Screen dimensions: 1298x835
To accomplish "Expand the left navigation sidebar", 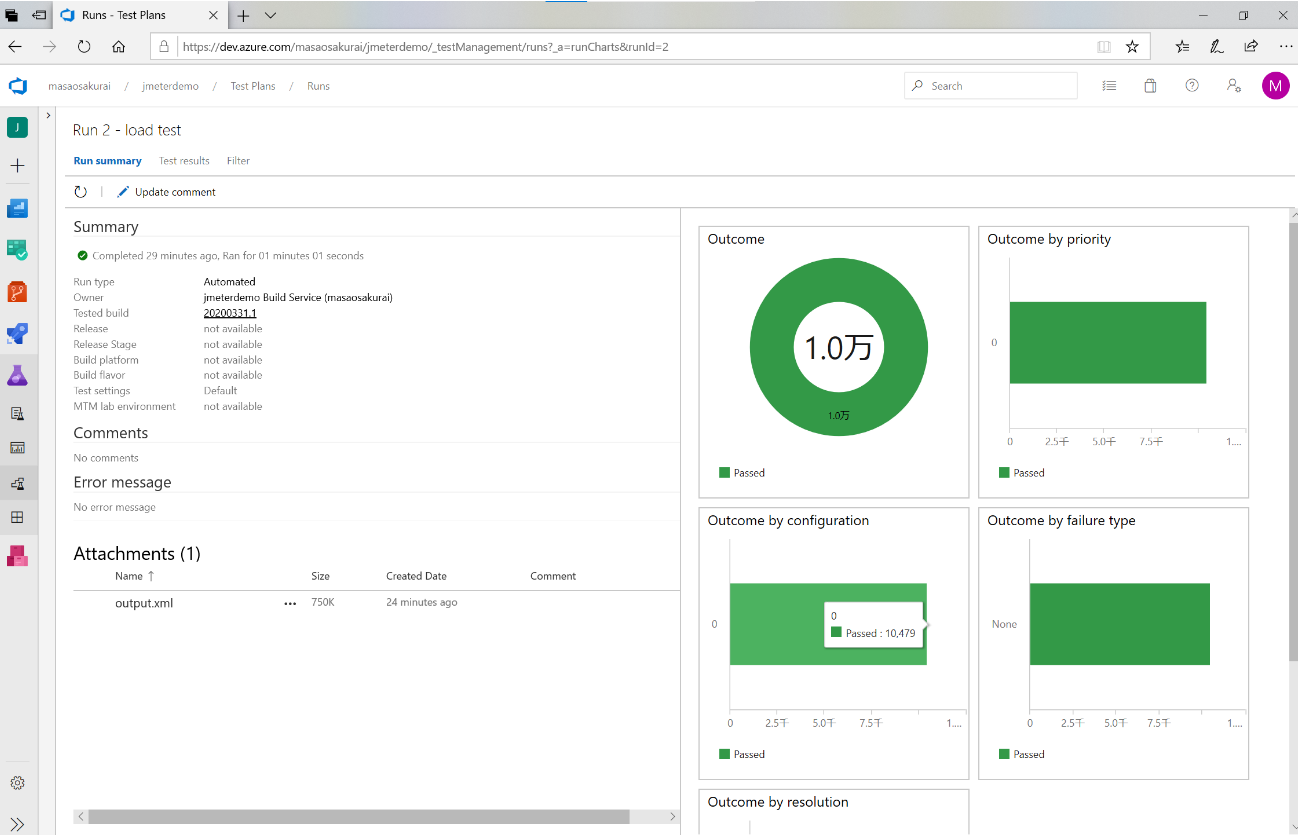I will tap(17, 823).
